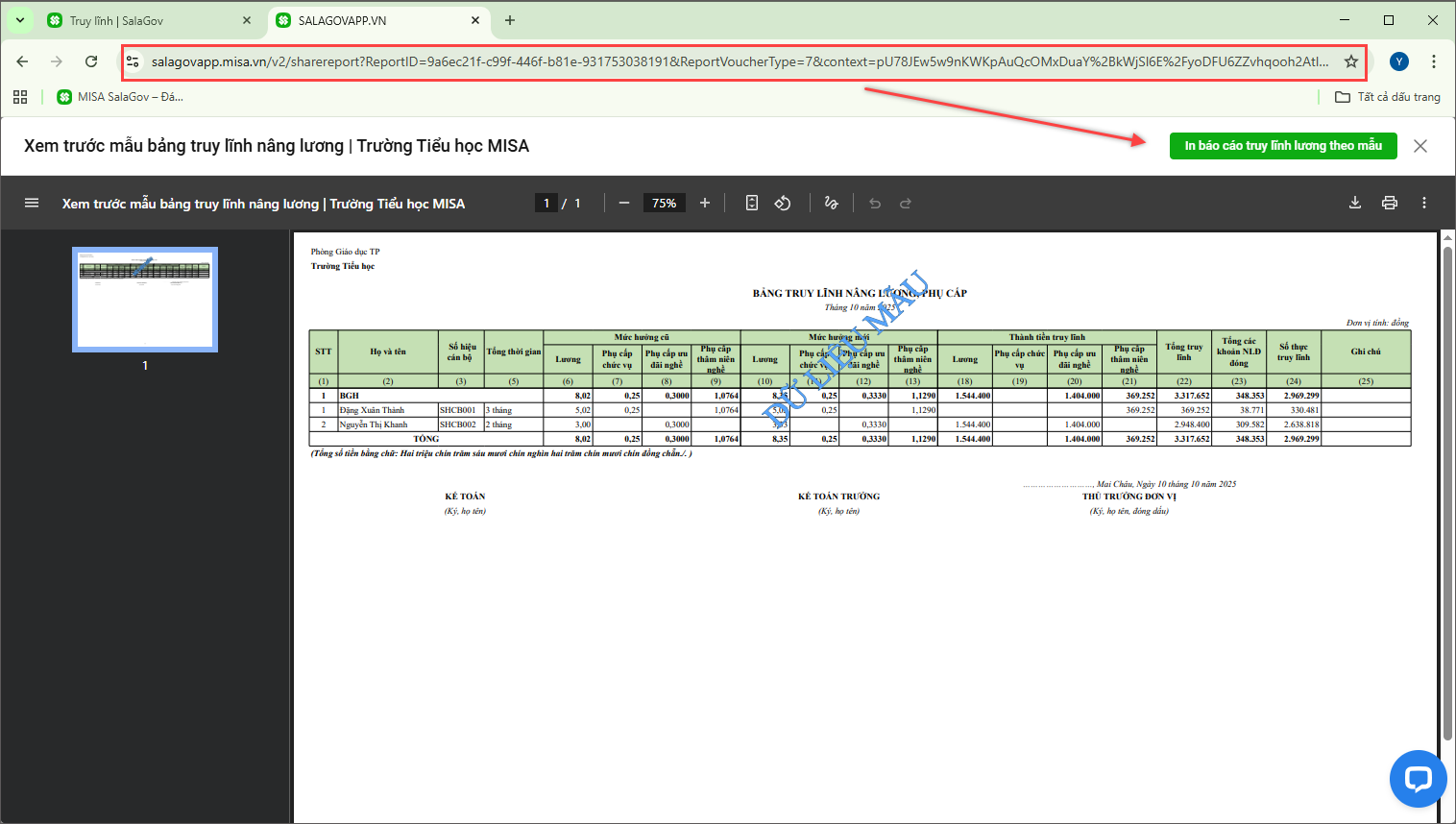Select page 1 thumbnail in sidebar
This screenshot has height=824, width=1456.
pyautogui.click(x=145, y=300)
